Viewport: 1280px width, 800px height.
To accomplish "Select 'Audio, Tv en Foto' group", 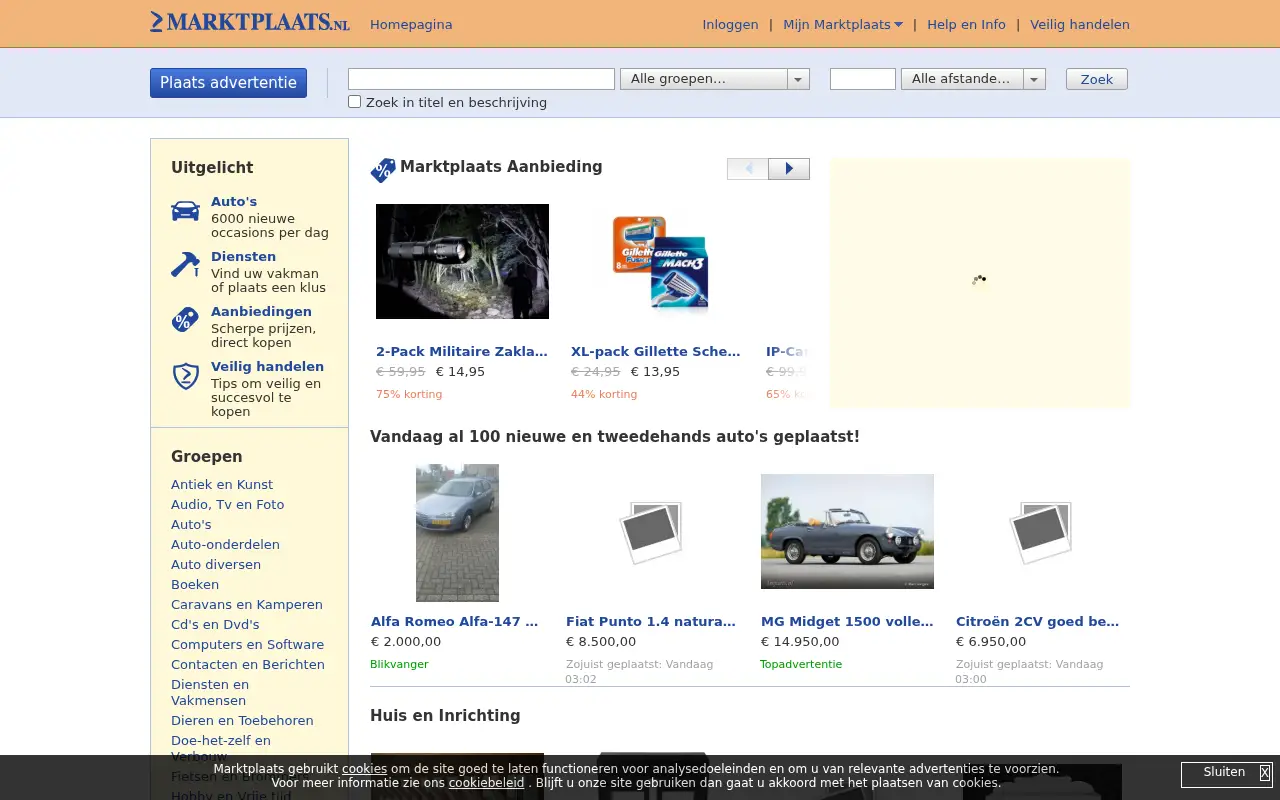I will coord(227,505).
